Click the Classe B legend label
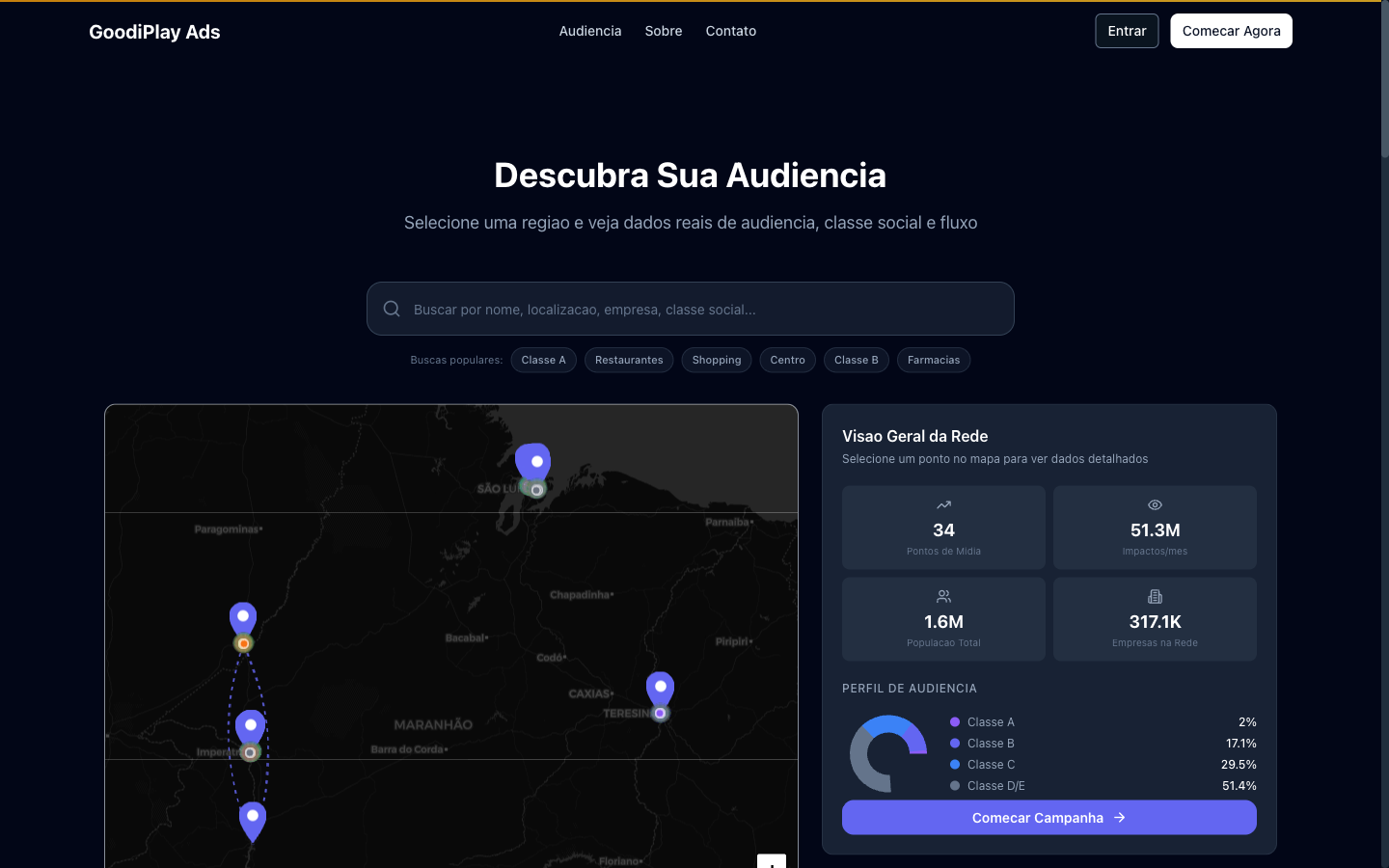 (x=991, y=744)
